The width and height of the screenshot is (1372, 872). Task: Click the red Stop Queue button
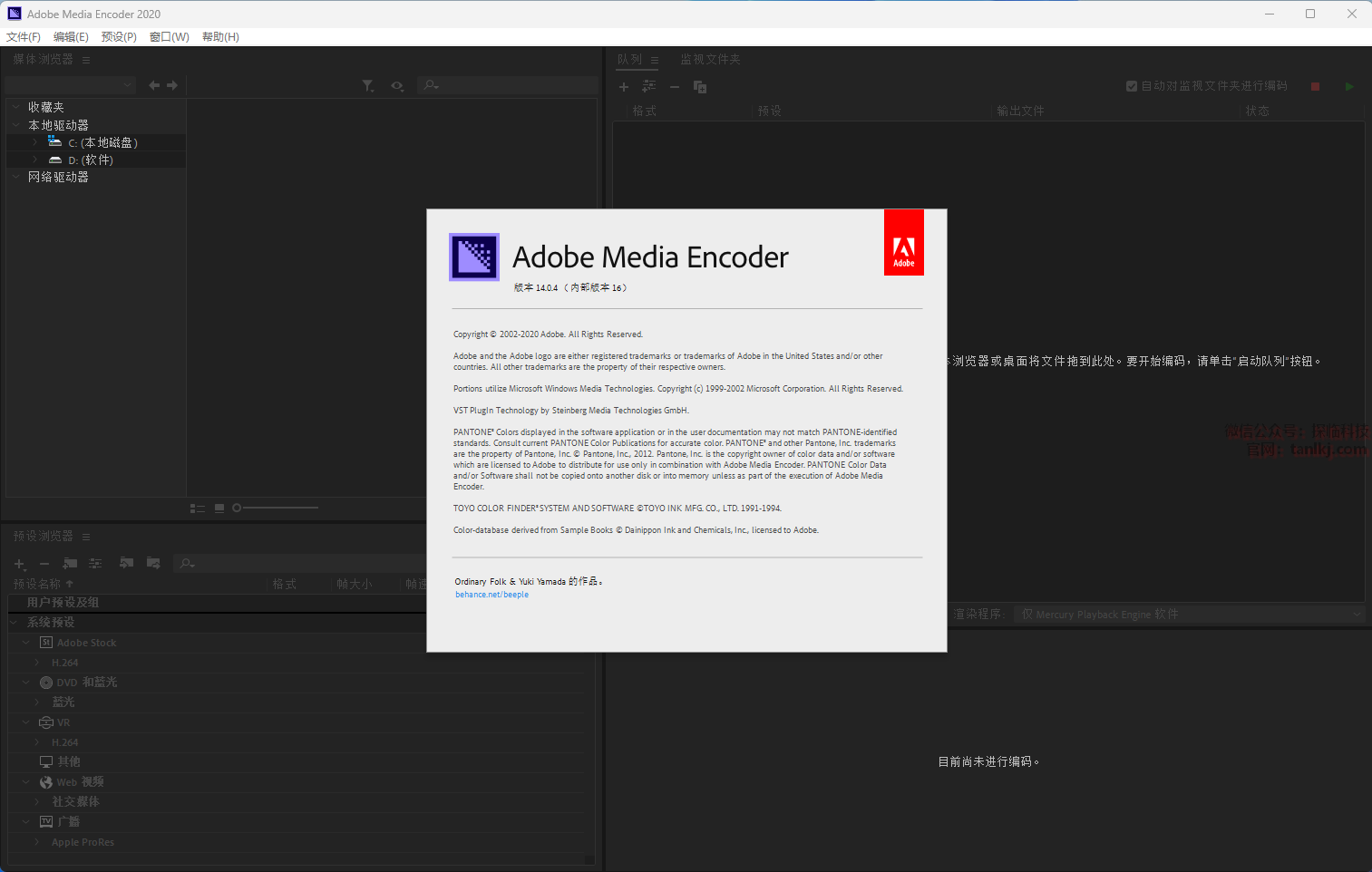point(1315,86)
